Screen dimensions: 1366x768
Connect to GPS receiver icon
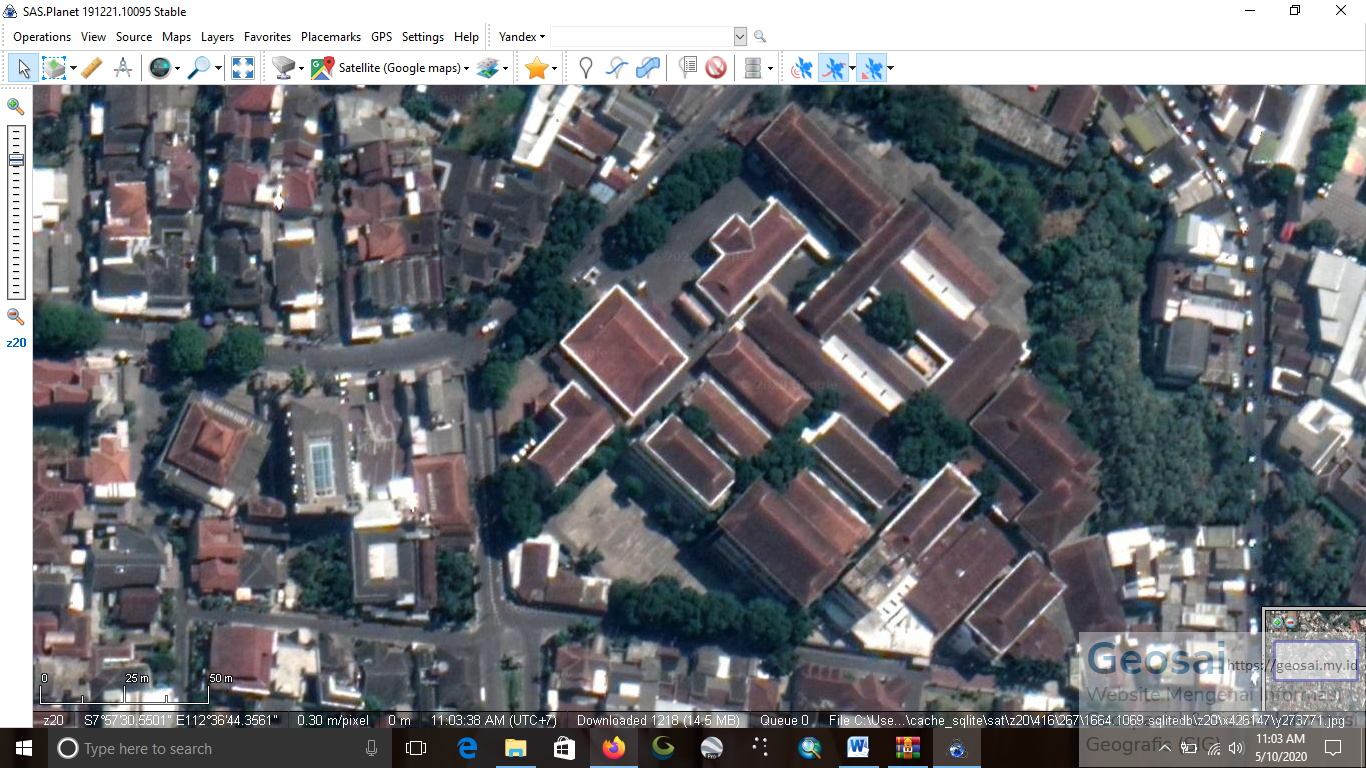click(802, 68)
